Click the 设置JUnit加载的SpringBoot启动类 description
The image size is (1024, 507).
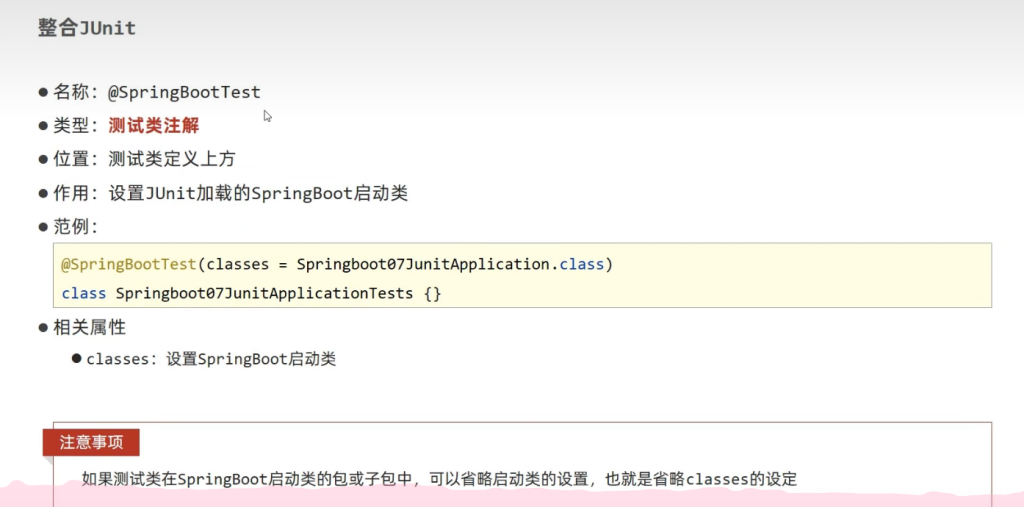[258, 194]
